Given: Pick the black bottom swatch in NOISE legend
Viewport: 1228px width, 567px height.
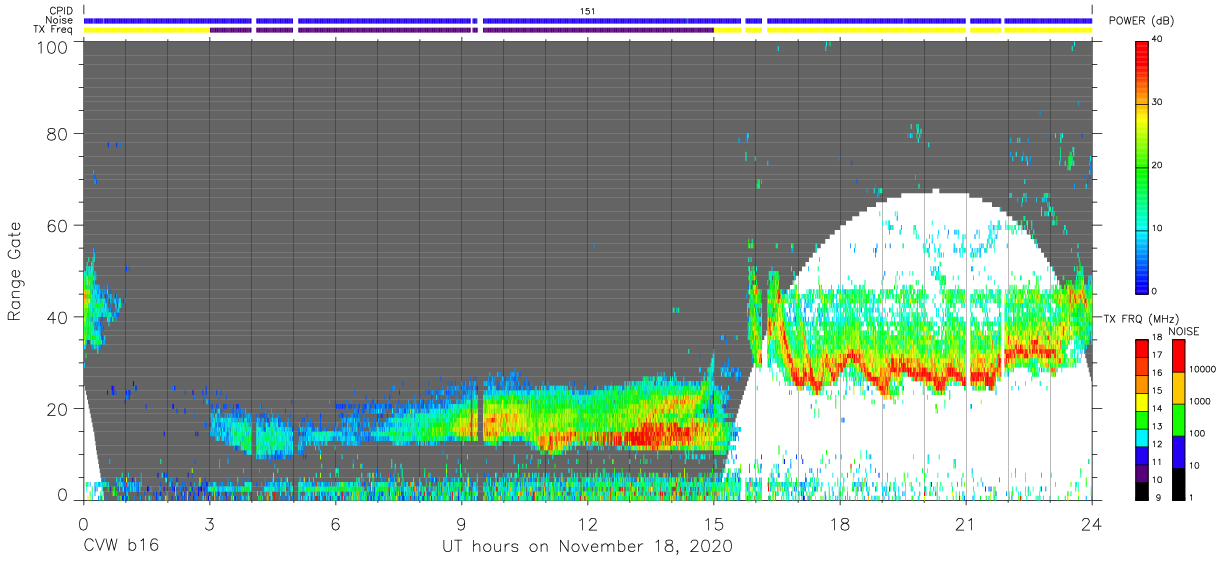Looking at the screenshot, I should click(x=1177, y=483).
